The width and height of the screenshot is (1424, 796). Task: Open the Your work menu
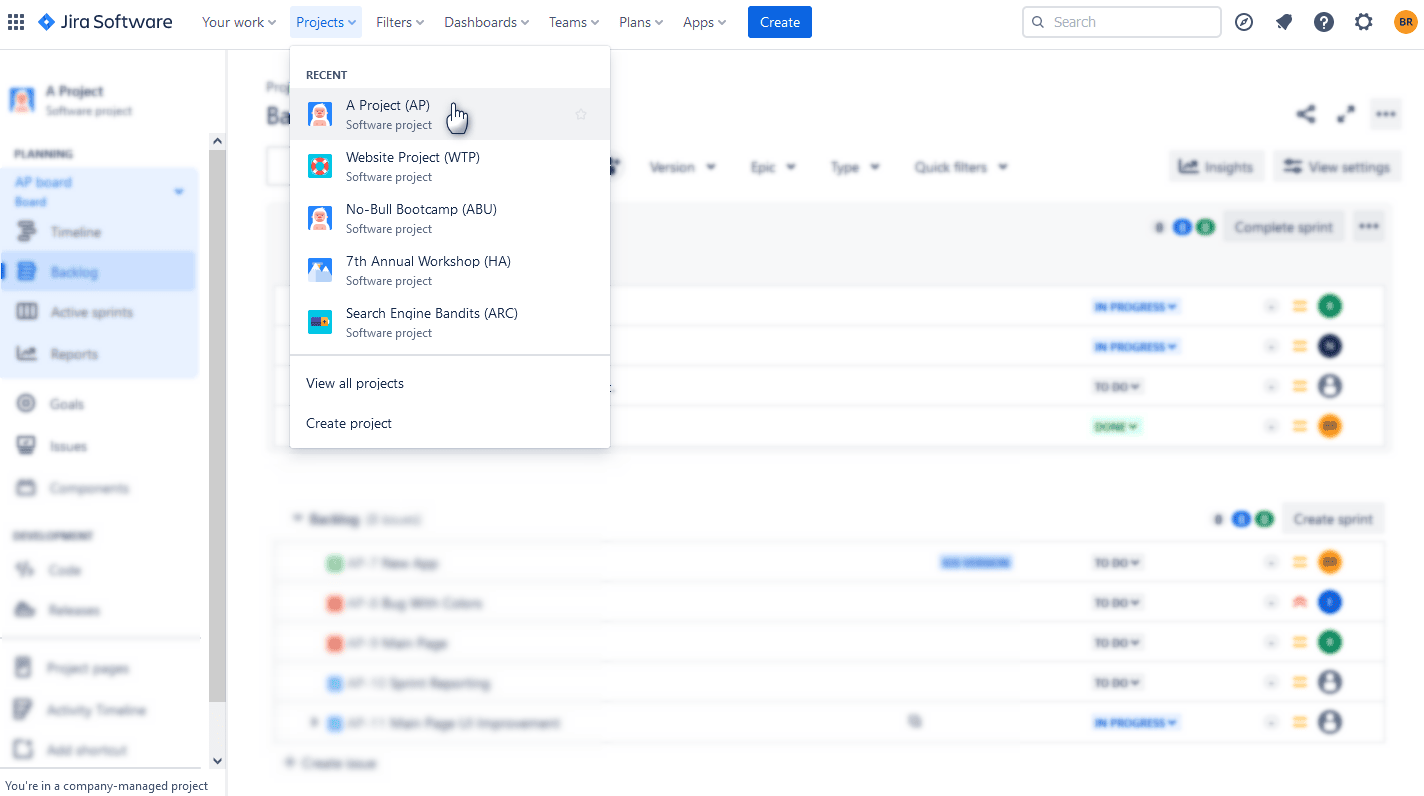(x=239, y=22)
